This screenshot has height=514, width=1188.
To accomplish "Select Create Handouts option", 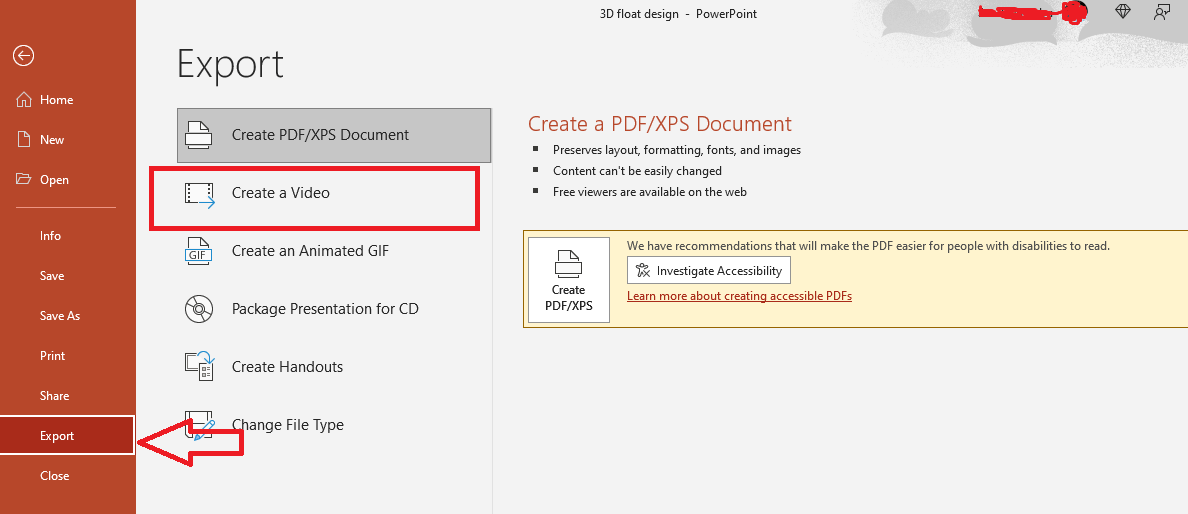I will 334,367.
